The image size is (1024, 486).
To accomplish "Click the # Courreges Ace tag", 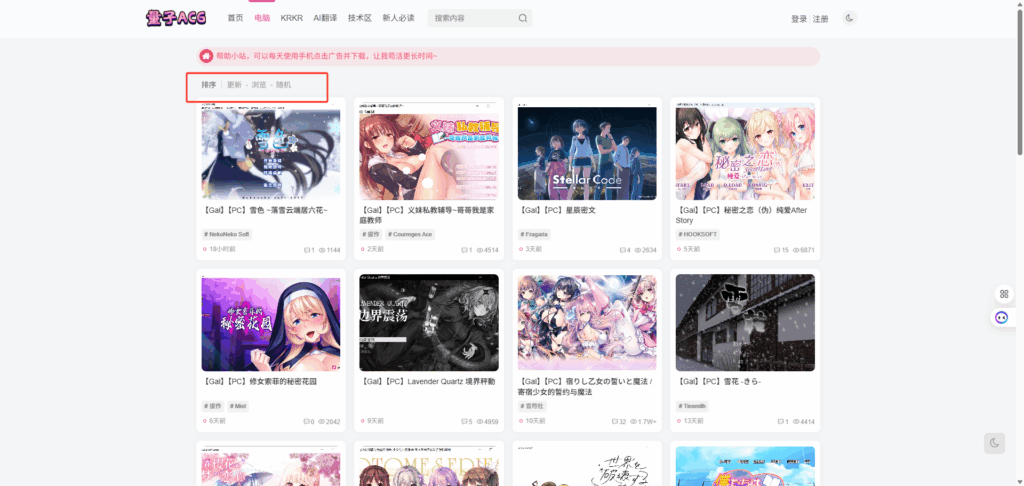I will tap(410, 235).
